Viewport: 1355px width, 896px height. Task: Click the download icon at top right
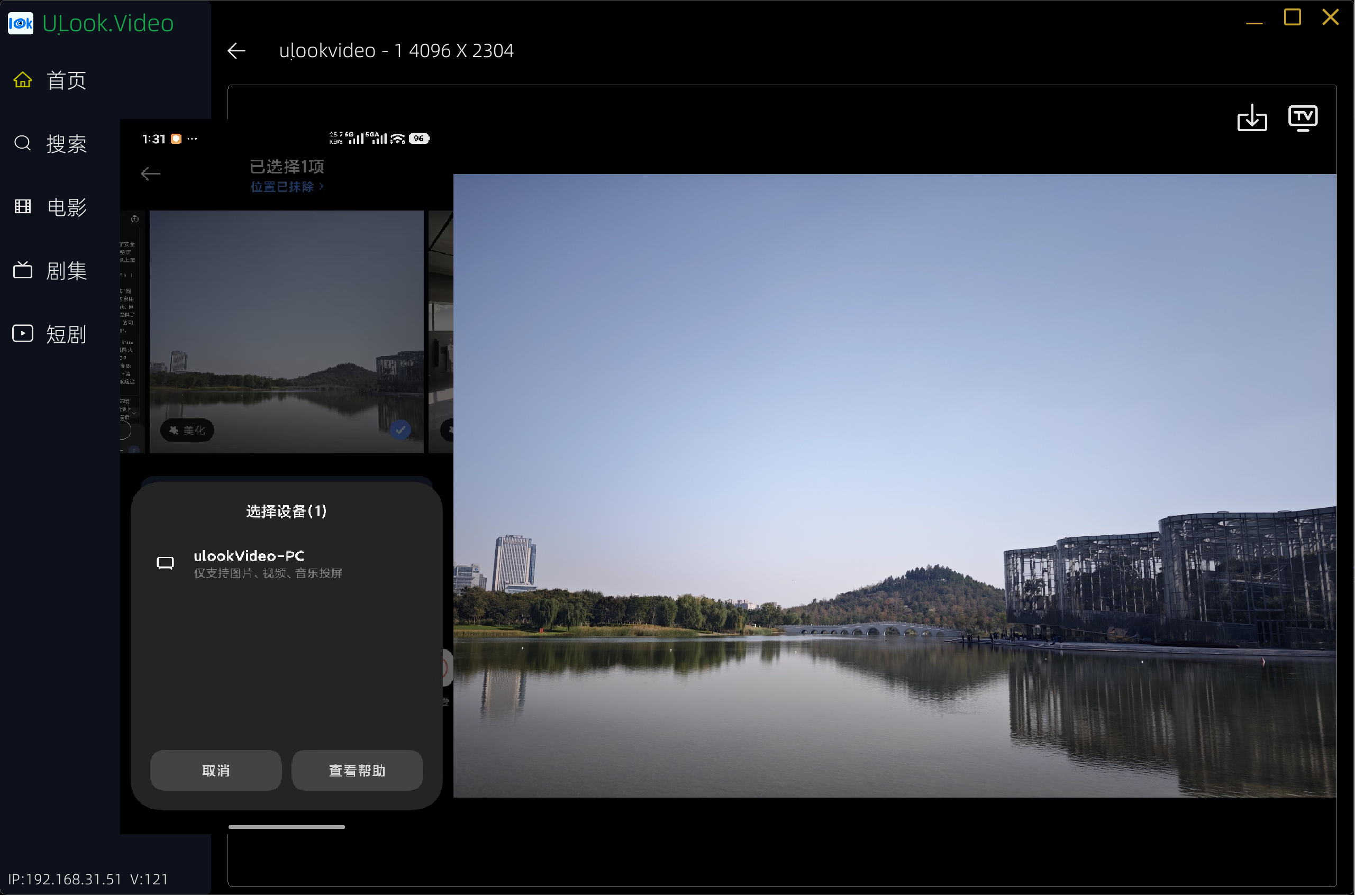coord(1252,118)
